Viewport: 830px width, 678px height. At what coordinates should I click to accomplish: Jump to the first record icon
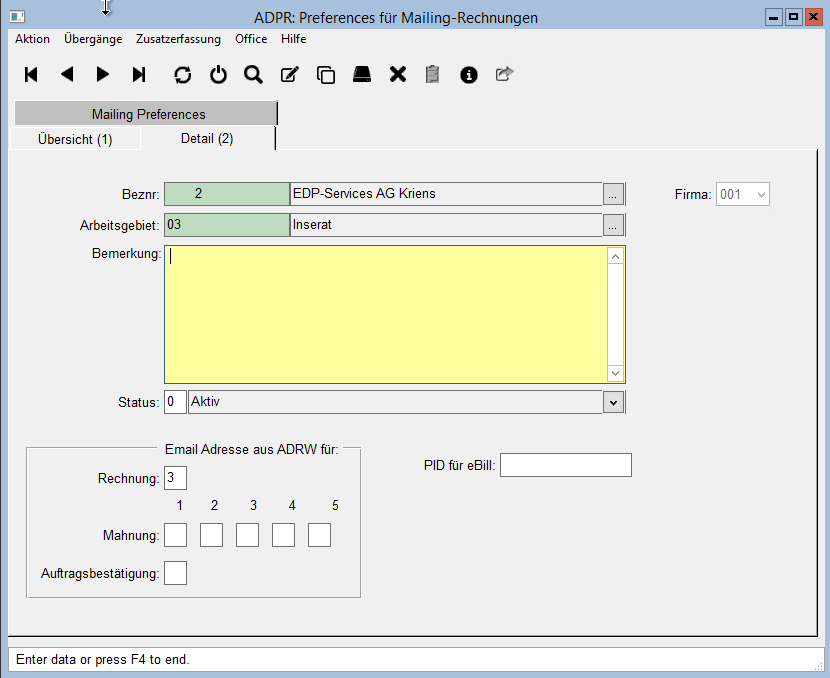coord(31,74)
